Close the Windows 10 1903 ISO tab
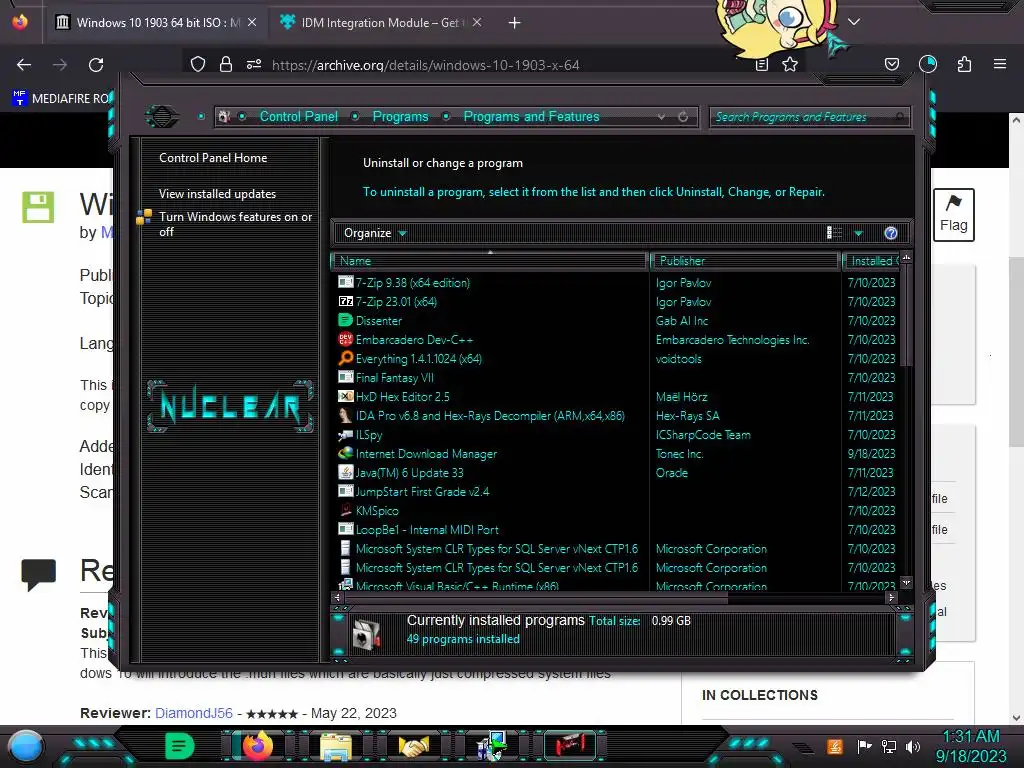This screenshot has height=768, width=1024. (x=252, y=22)
